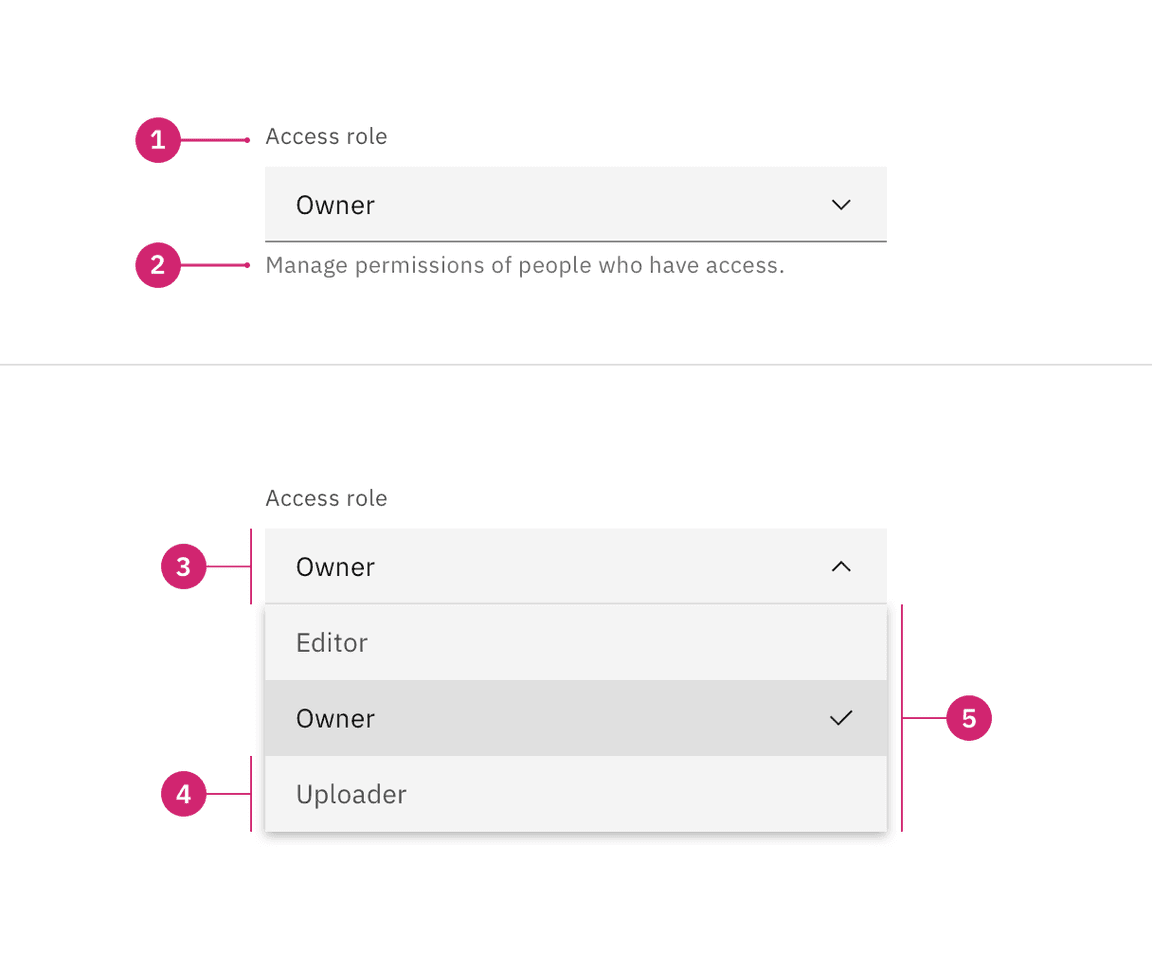
Task: Click the pink vertical bracket beside badge 5
Action: pos(902,660)
